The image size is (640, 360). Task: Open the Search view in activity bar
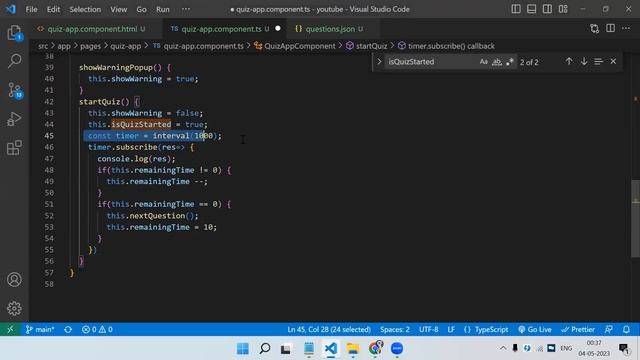click(14, 61)
